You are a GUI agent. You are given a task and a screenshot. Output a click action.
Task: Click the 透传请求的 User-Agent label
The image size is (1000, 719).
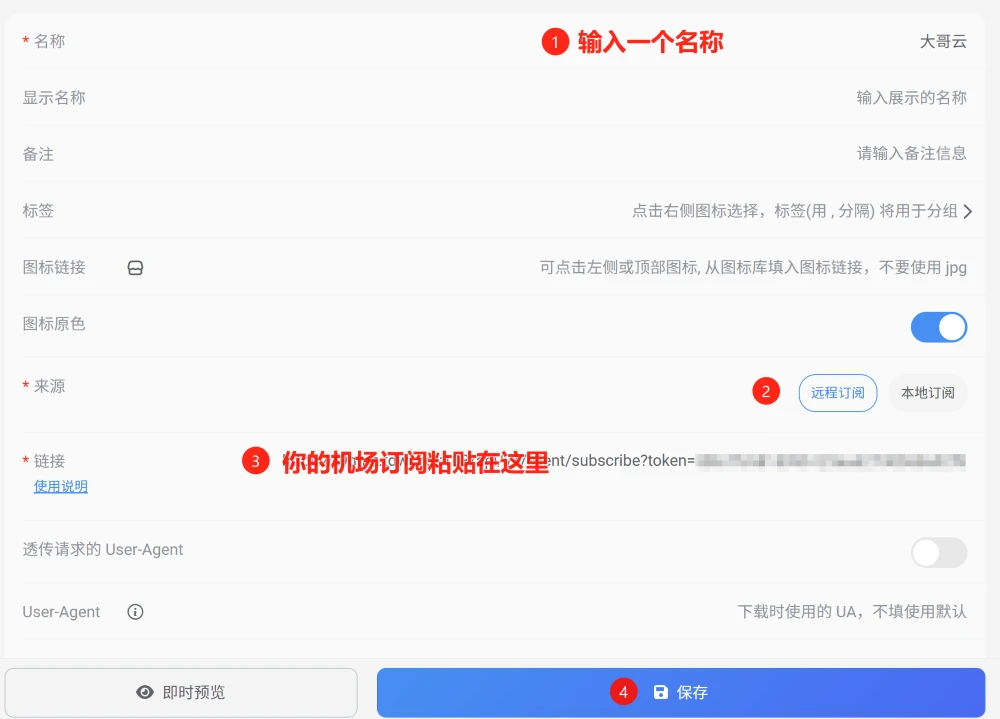point(103,549)
